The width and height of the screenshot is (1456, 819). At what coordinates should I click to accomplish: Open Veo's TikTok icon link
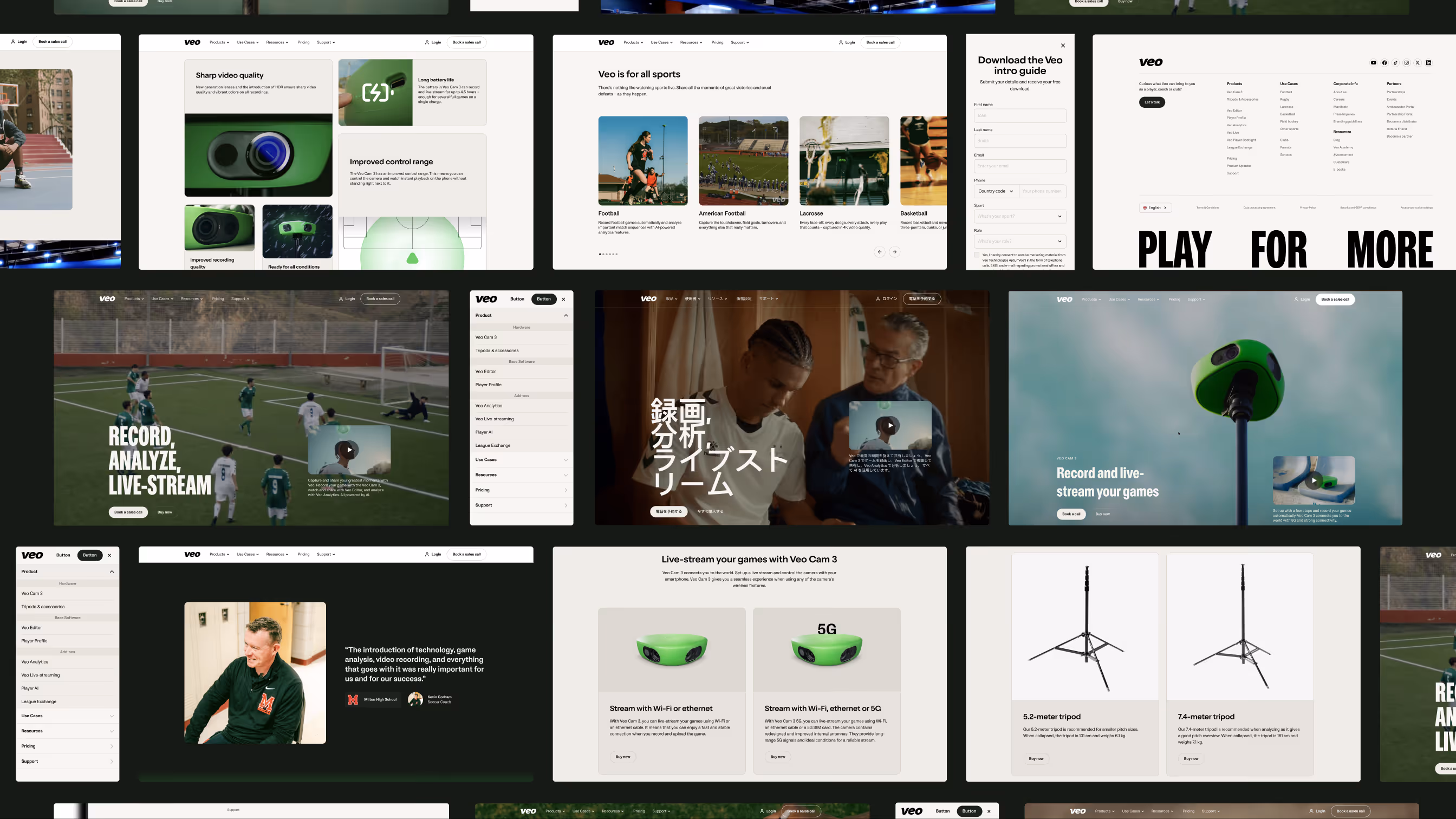[1395, 63]
